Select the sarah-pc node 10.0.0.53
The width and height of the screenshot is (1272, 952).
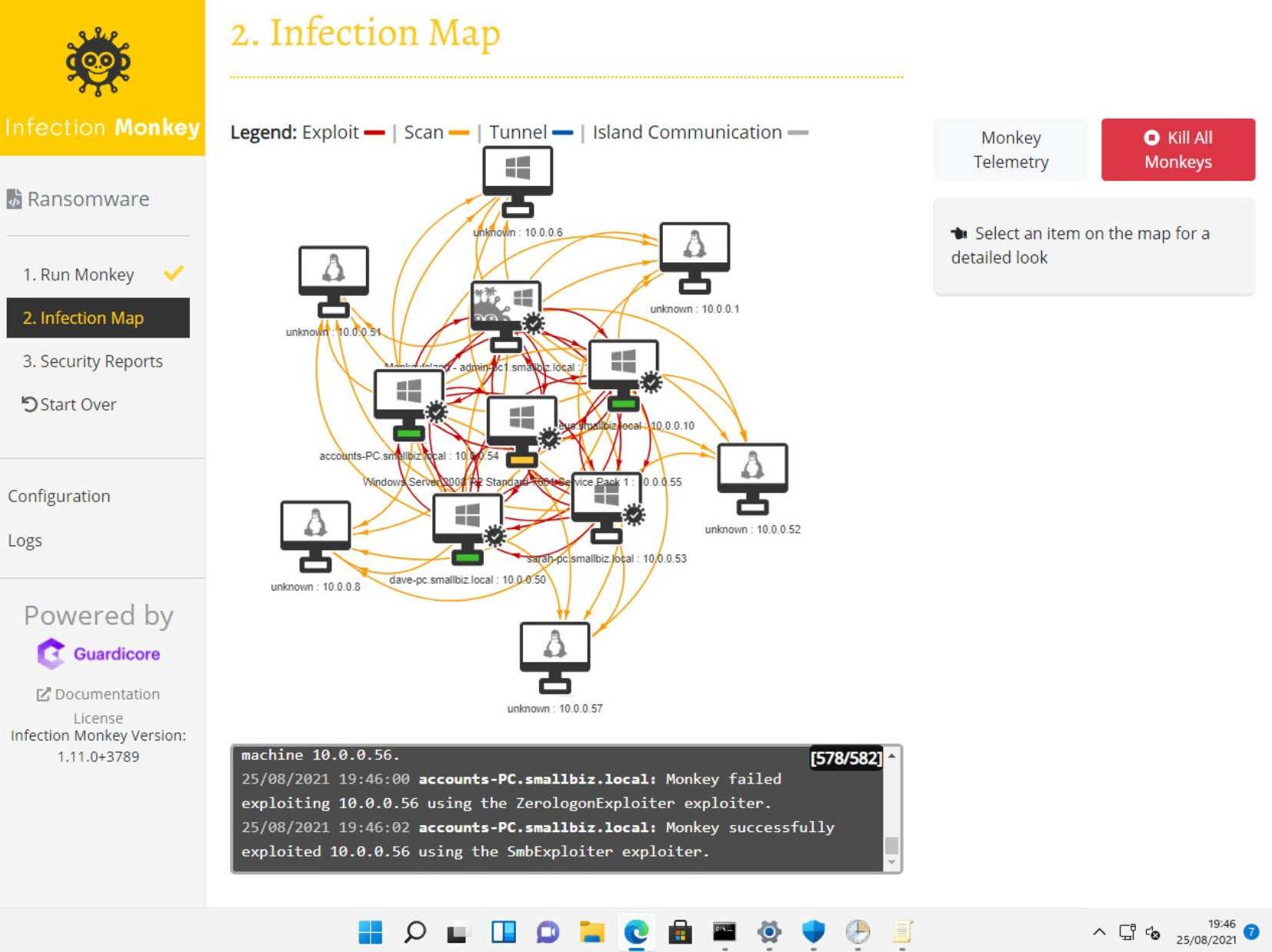(607, 508)
